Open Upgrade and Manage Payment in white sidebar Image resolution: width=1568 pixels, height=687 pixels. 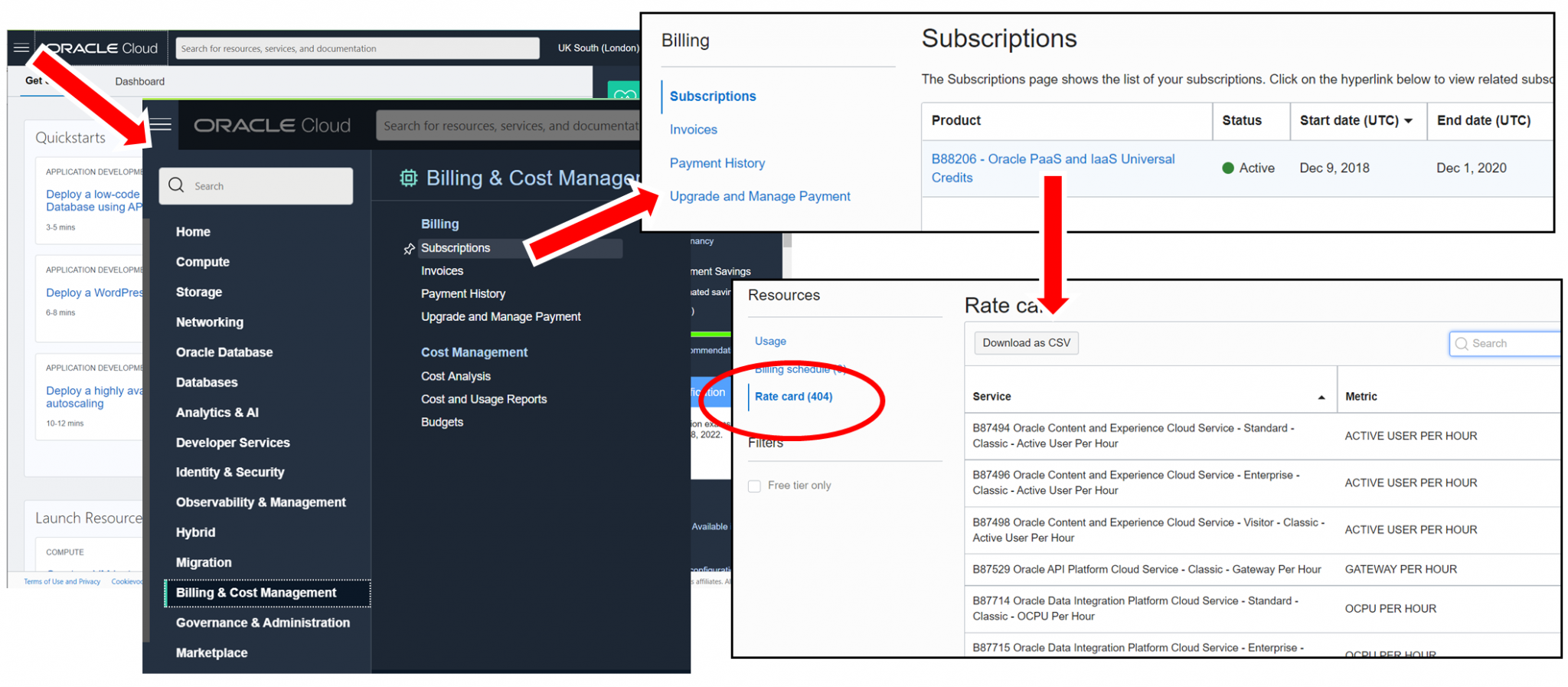(x=760, y=196)
